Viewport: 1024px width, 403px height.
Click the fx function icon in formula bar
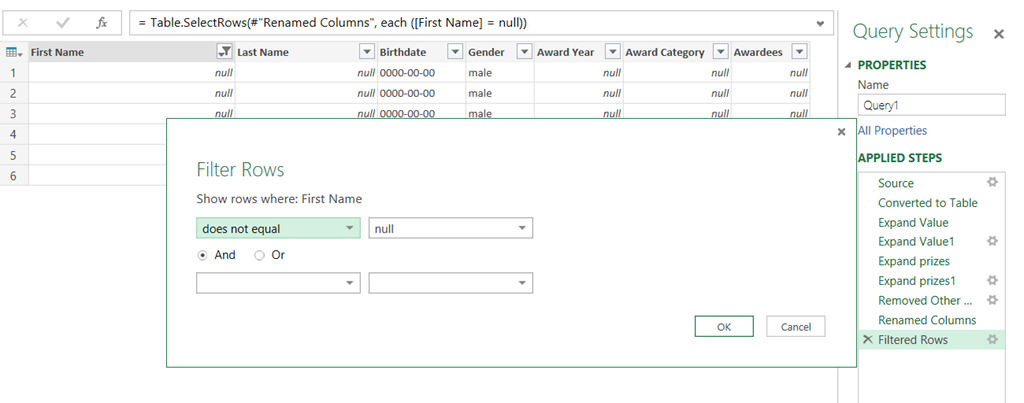(x=101, y=22)
